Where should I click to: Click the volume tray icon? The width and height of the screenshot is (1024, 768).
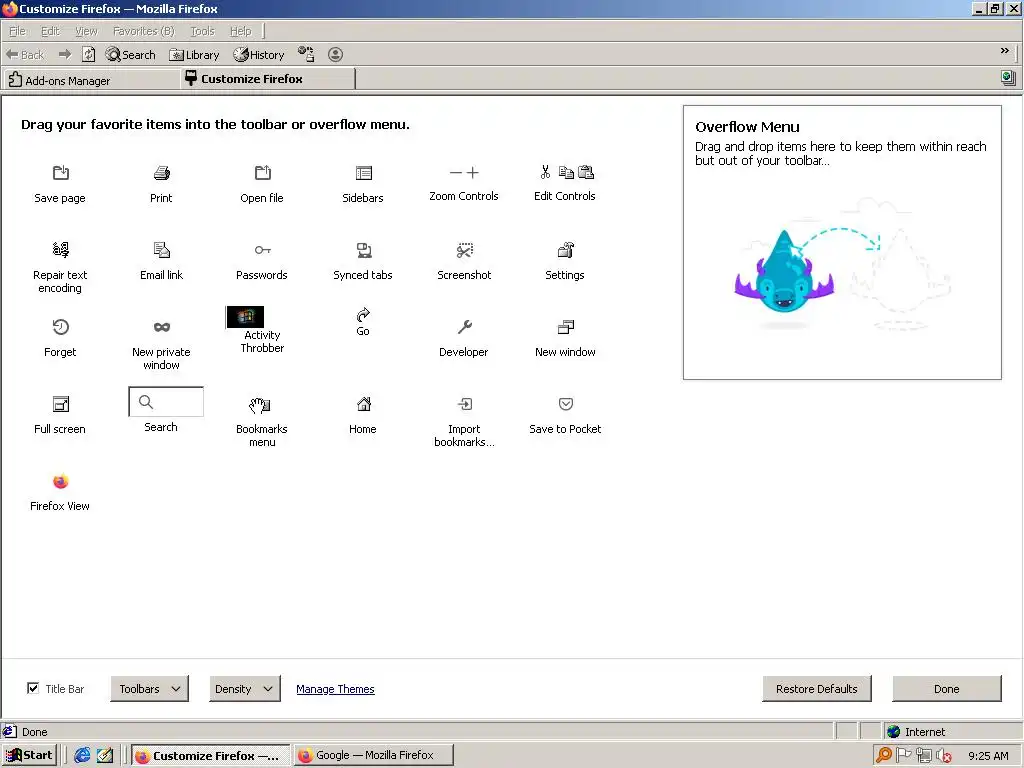[x=944, y=756]
